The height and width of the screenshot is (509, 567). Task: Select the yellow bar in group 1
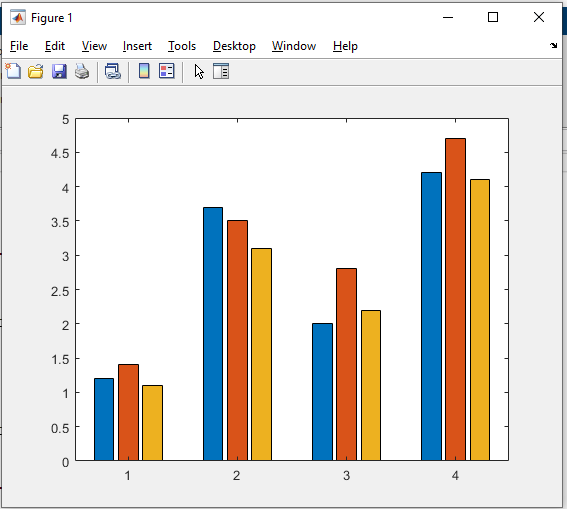click(152, 423)
